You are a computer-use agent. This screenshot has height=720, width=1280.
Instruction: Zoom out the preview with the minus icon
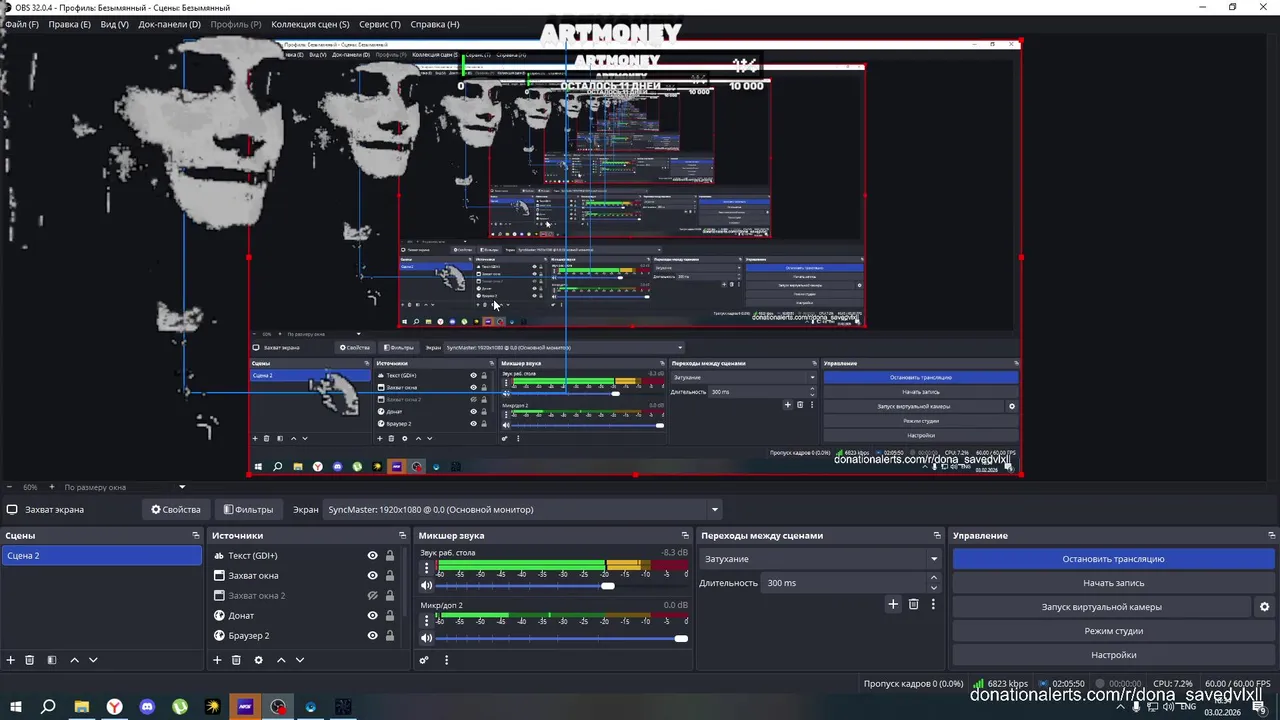coord(9,487)
